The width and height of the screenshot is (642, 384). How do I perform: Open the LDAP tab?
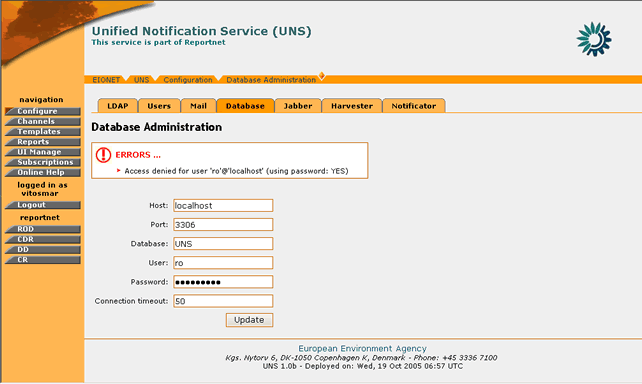118,106
